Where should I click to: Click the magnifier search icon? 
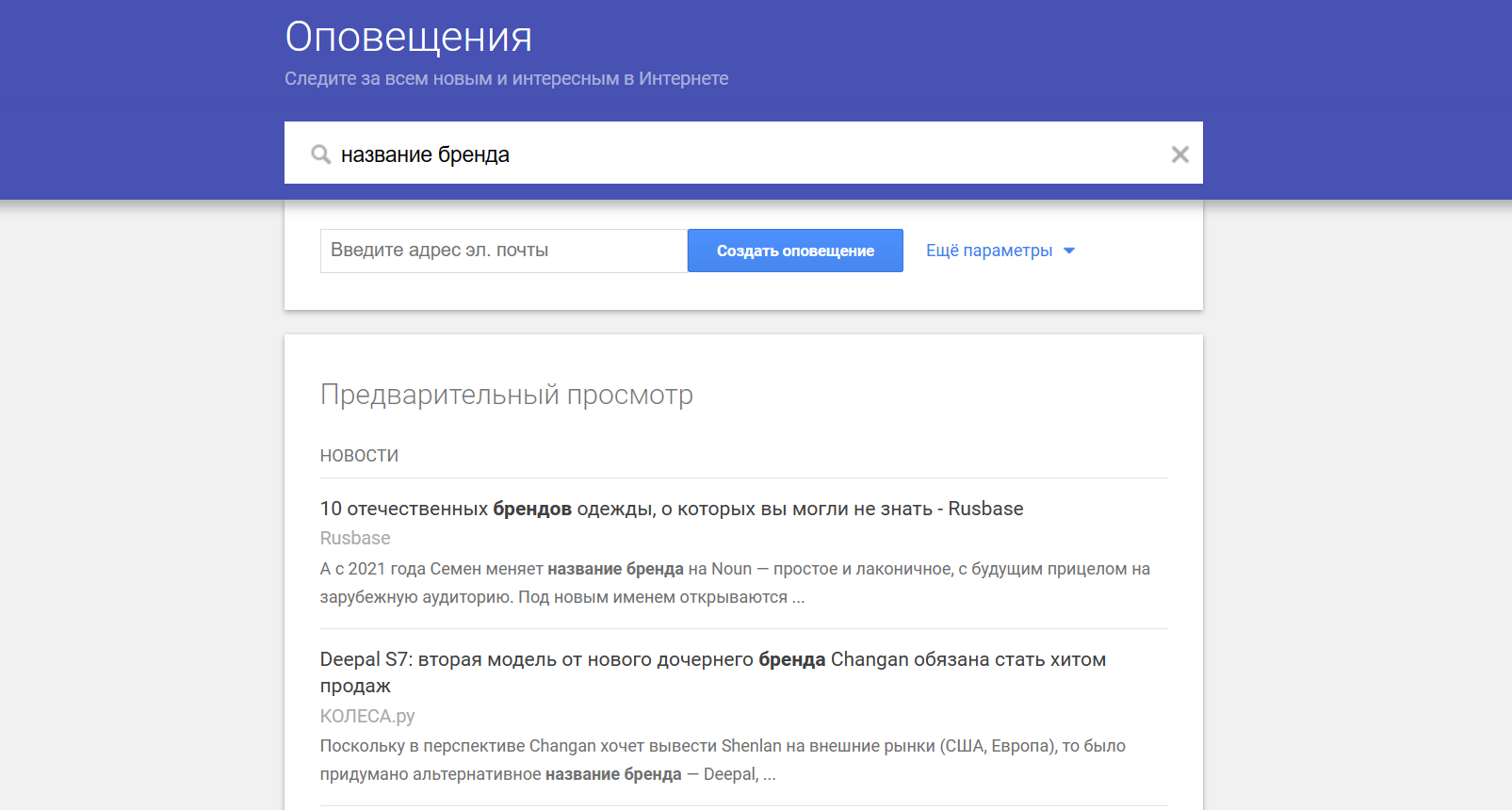pos(321,154)
